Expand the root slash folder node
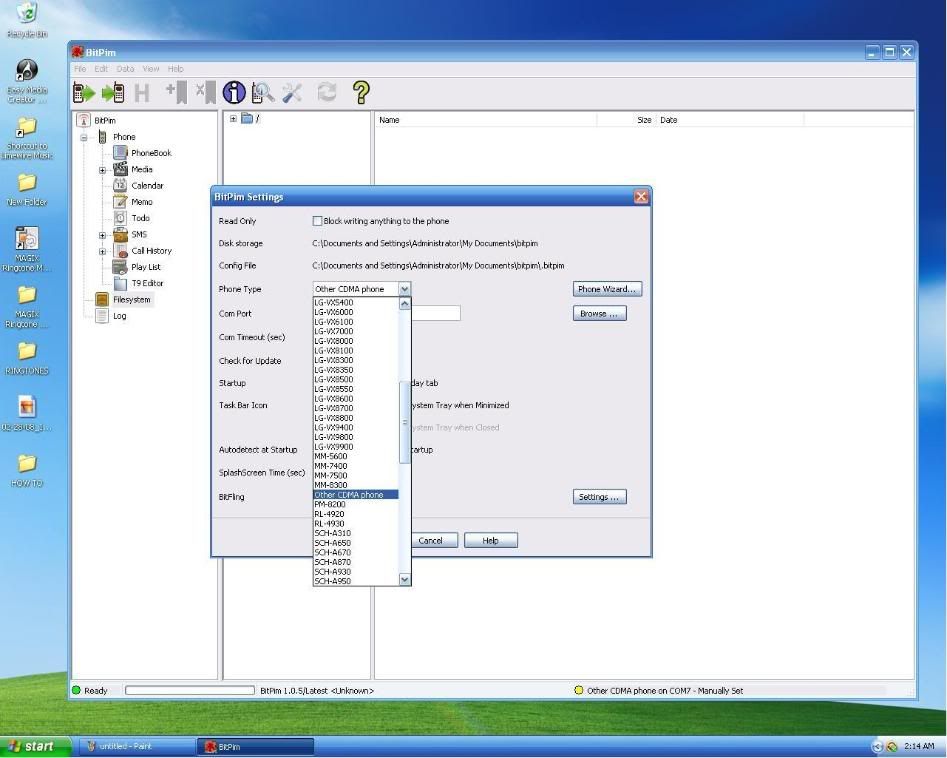Viewport: 947px width, 758px height. pos(233,119)
